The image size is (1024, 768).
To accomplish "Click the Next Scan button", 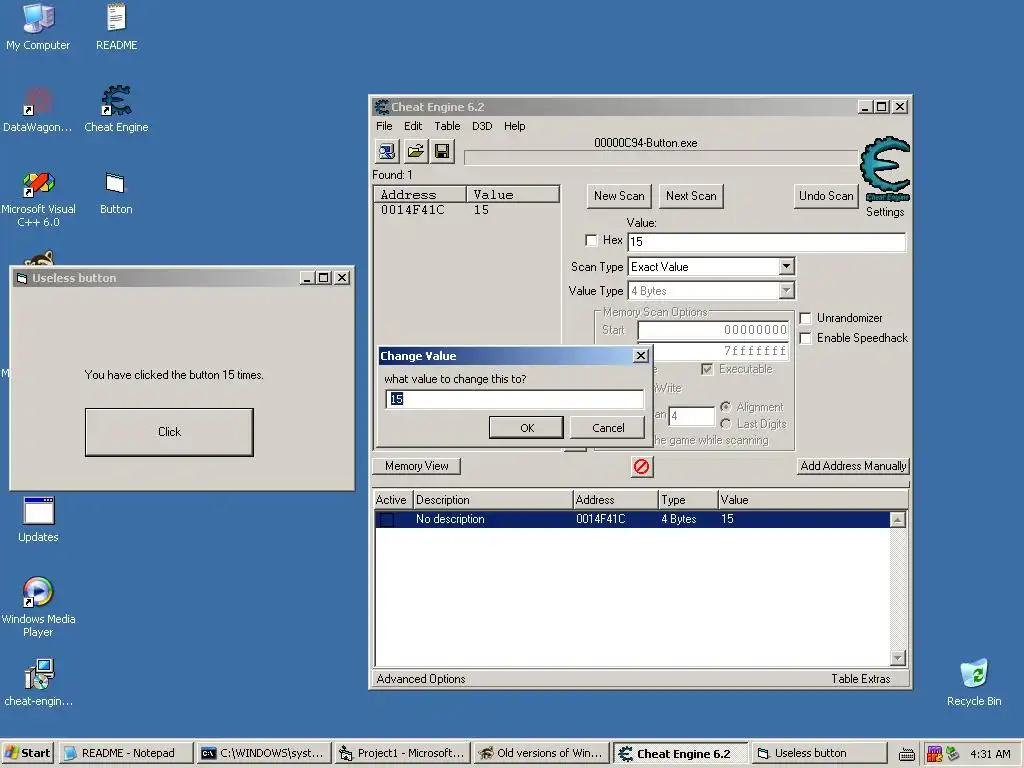I will pyautogui.click(x=691, y=196).
